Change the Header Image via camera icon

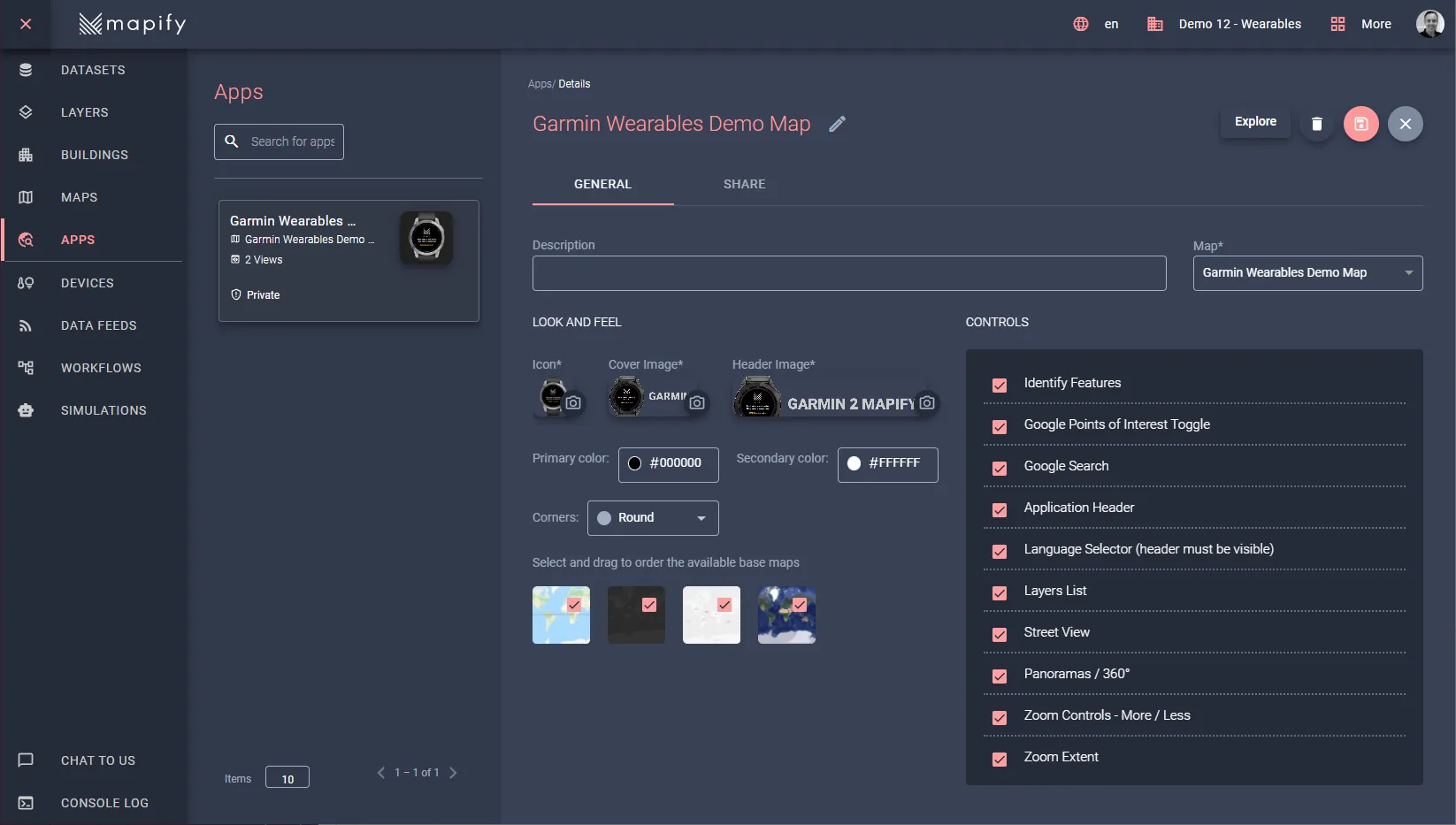[927, 402]
